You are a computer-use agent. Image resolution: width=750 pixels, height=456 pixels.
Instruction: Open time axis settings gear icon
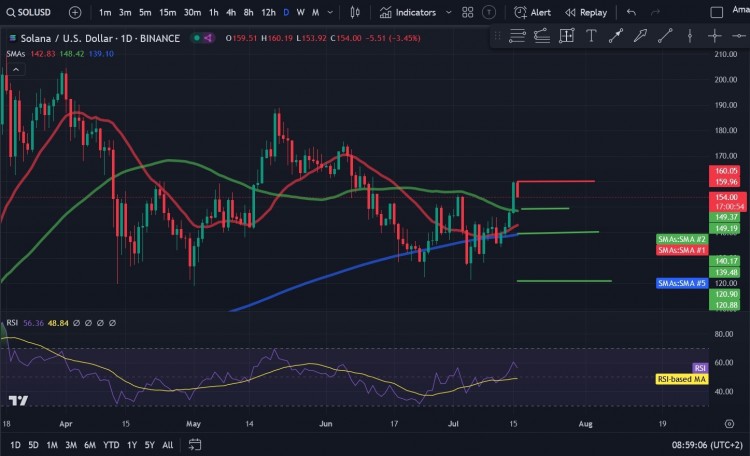point(729,423)
